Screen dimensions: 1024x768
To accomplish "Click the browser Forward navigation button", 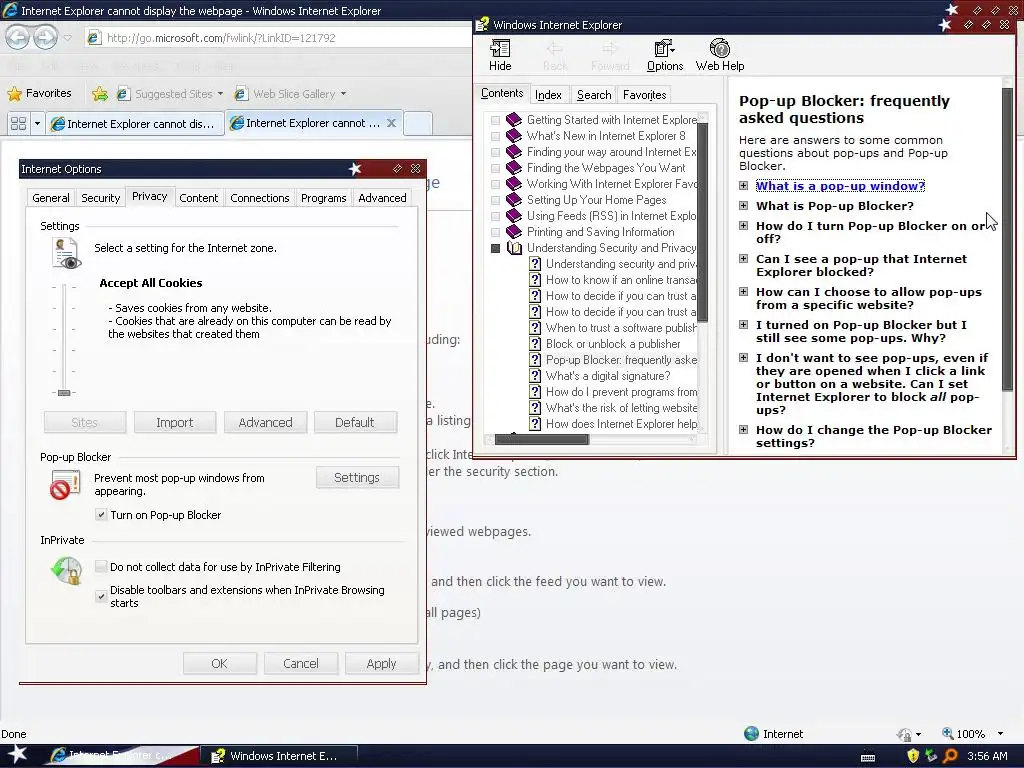I will point(45,37).
